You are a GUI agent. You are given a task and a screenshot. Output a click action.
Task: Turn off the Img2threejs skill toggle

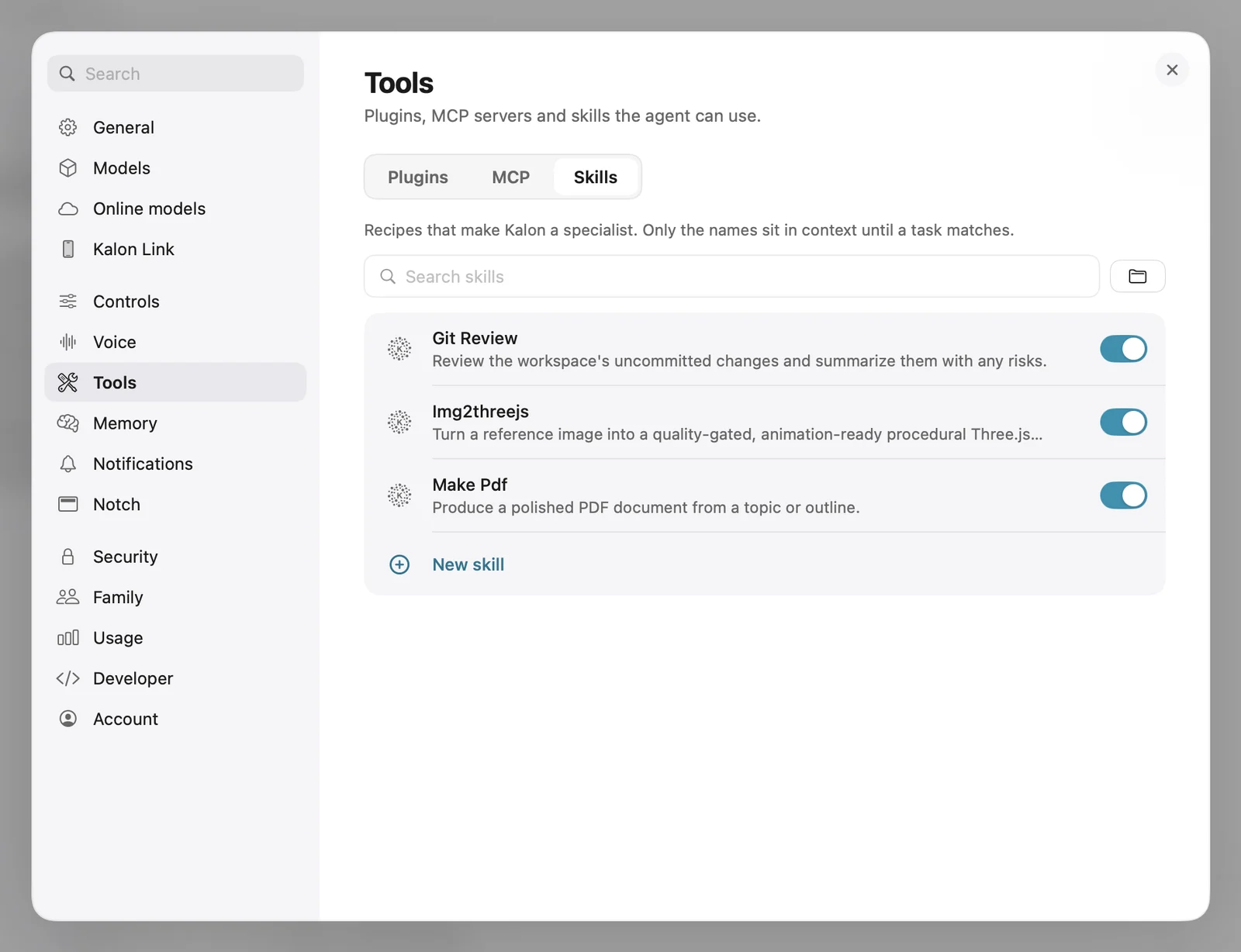[x=1123, y=422]
